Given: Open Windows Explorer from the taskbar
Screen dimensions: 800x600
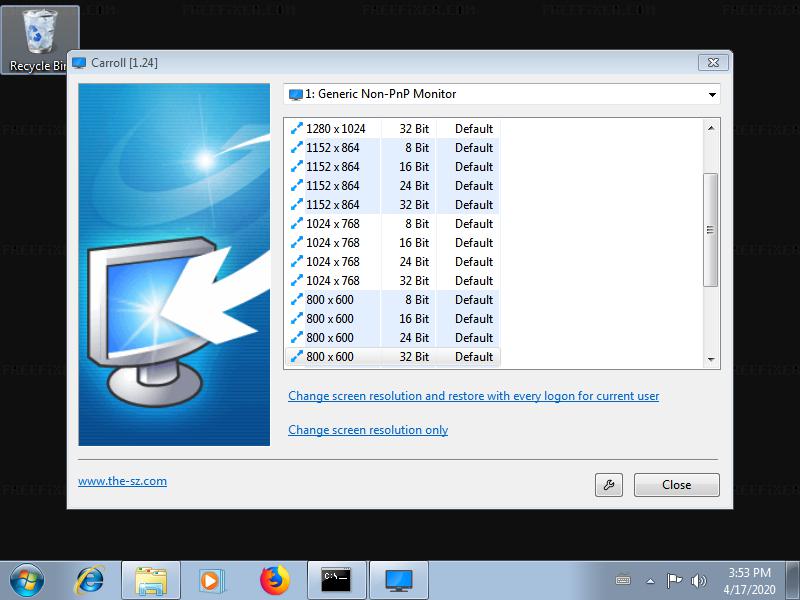Looking at the screenshot, I should [151, 581].
